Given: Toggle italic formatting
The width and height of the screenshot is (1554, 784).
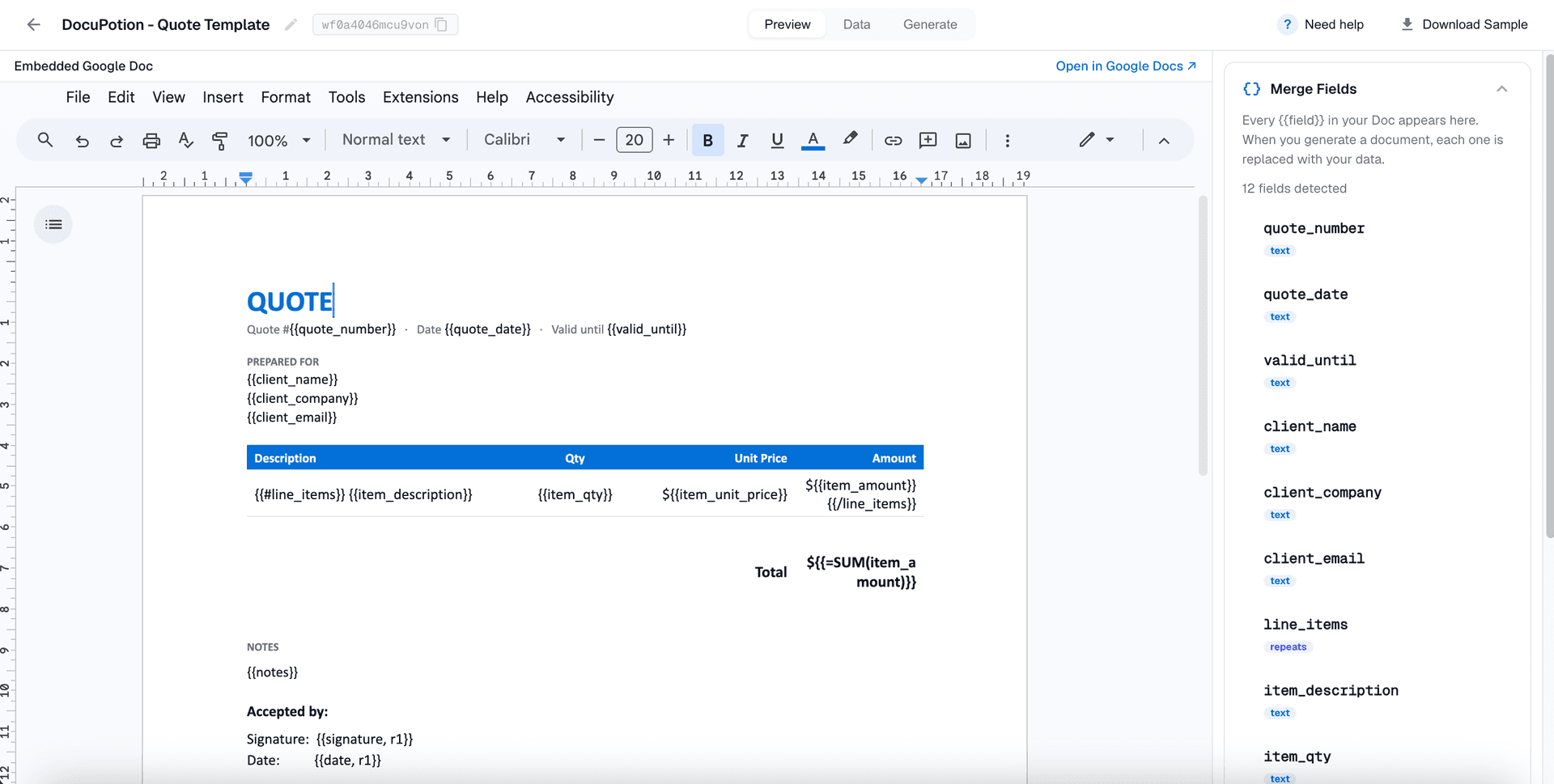Looking at the screenshot, I should [x=742, y=141].
